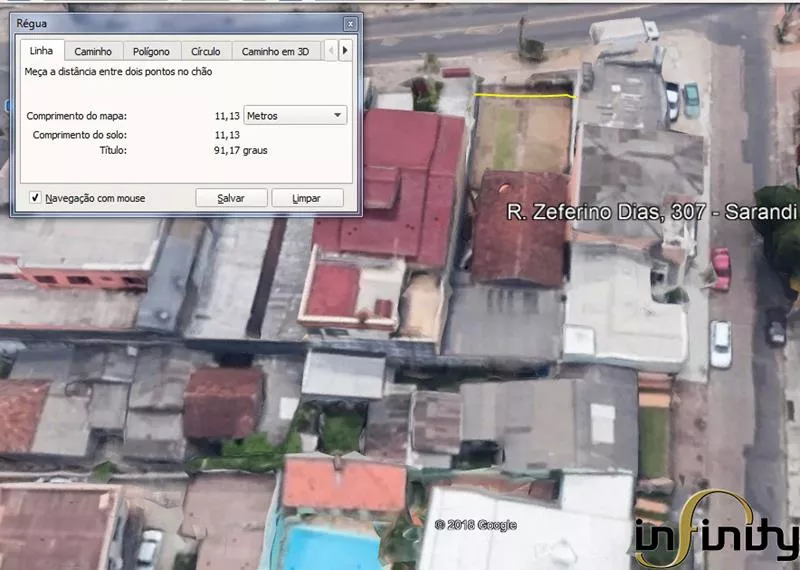The height and width of the screenshot is (570, 800).
Task: Click the red car on the street
Action: 721,269
